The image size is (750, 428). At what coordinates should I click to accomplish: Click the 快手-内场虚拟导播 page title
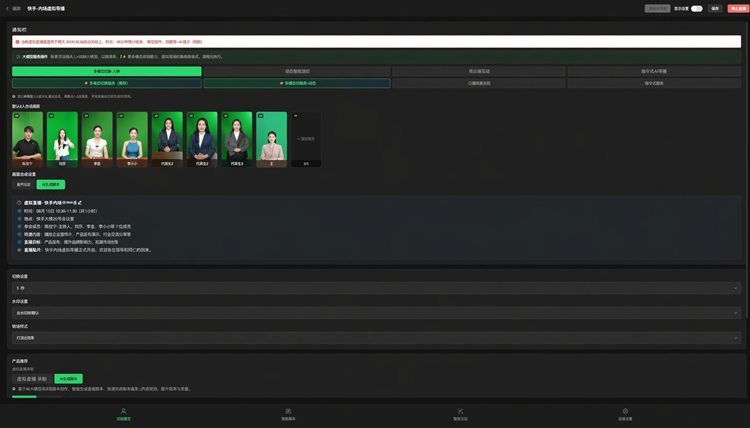(46, 9)
